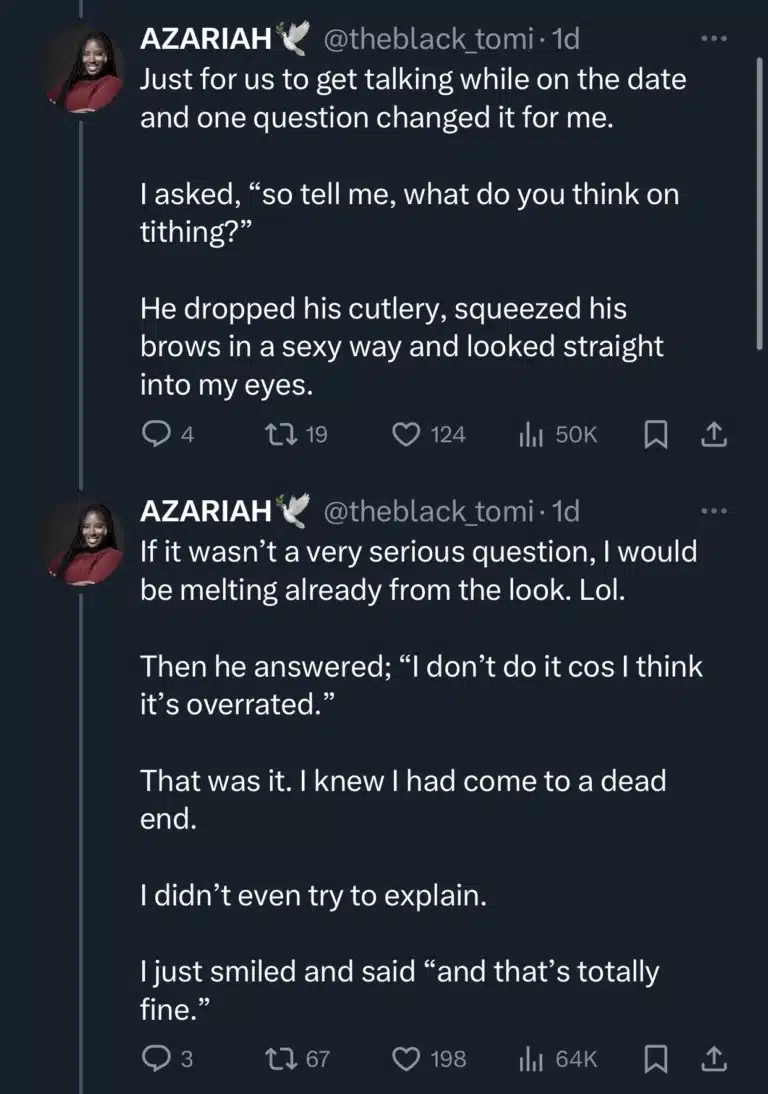Share the second tweet
Screen dimensions: 768x1094
pos(714,1058)
